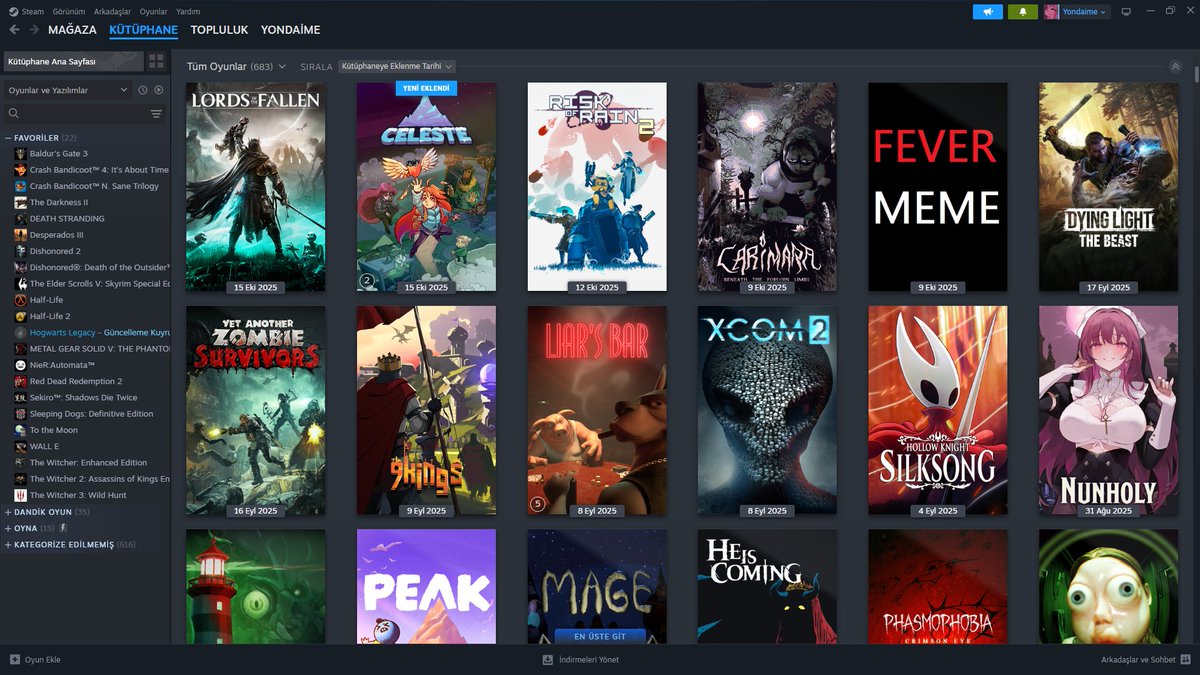
Task: Open the Carimara game cover
Action: point(767,187)
